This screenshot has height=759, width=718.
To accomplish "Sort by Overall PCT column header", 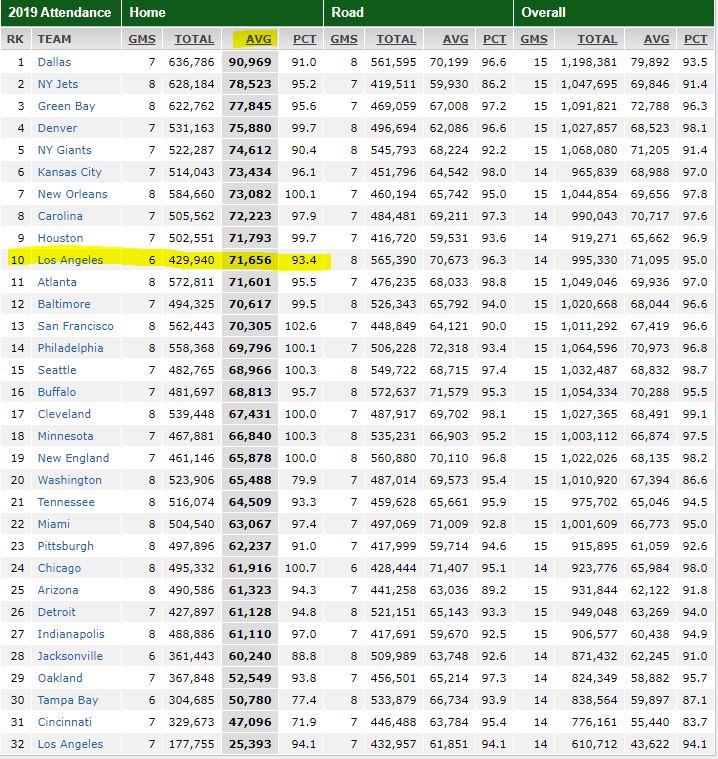I will click(x=695, y=39).
